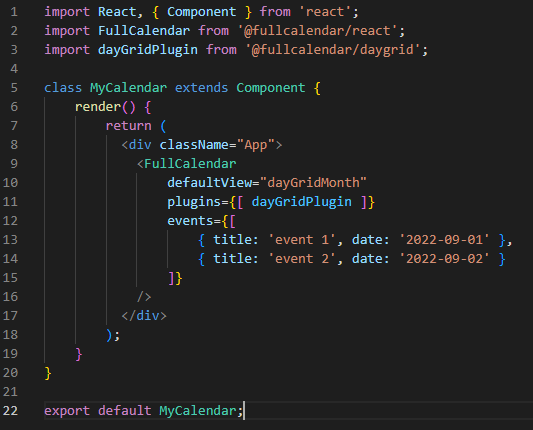Click the 'event 2' title string
Image resolution: width=533 pixels, height=430 pixels.
(x=302, y=259)
